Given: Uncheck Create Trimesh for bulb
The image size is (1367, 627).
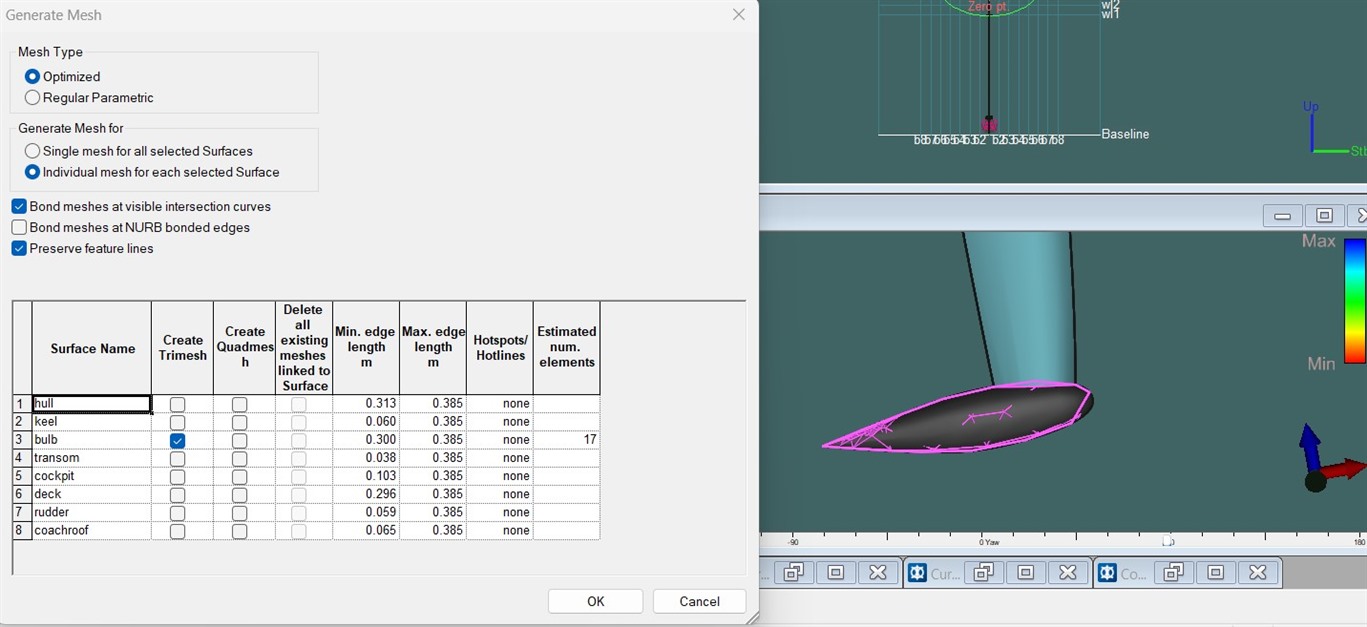Looking at the screenshot, I should 177,440.
